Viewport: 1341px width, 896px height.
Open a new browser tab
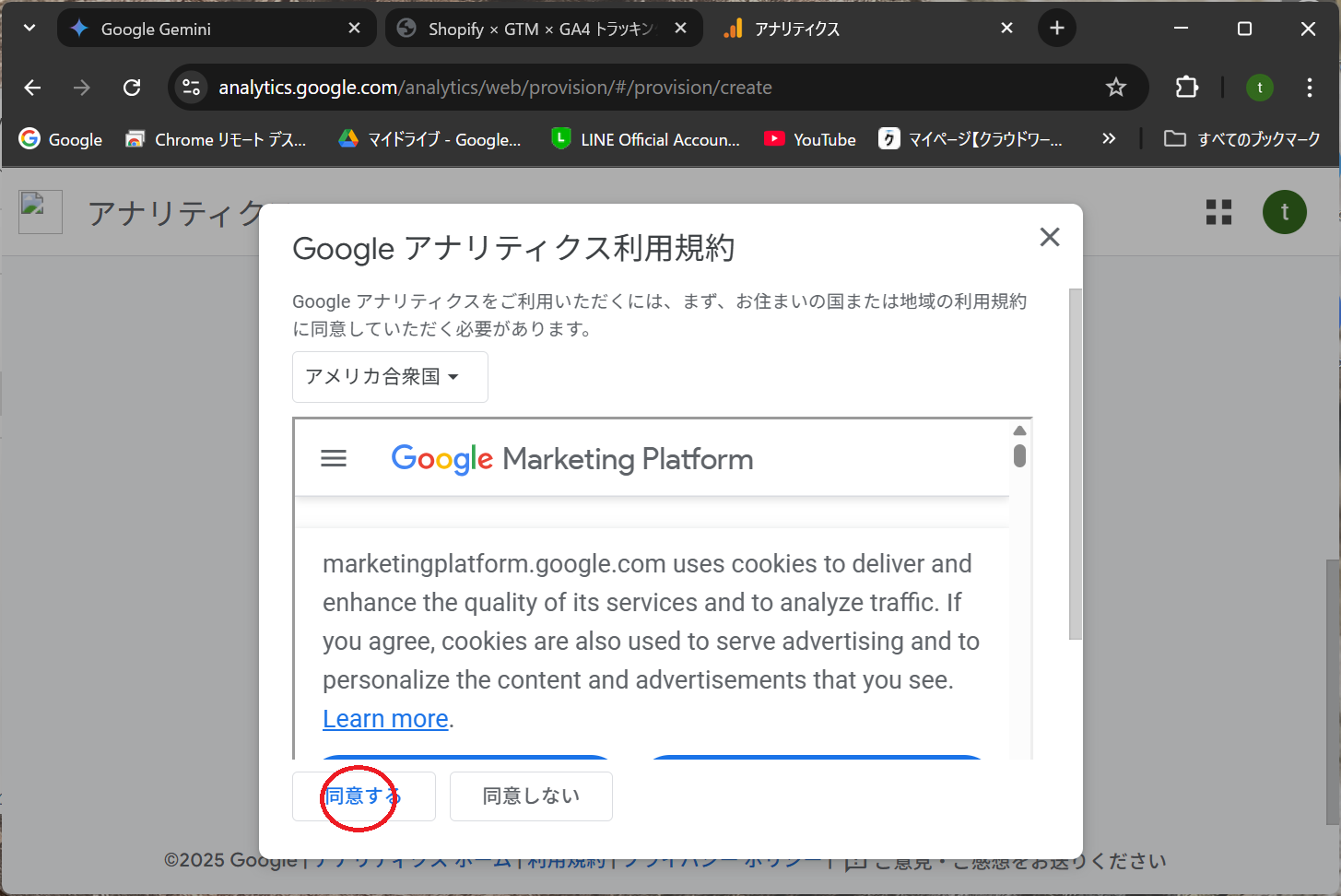(1057, 29)
